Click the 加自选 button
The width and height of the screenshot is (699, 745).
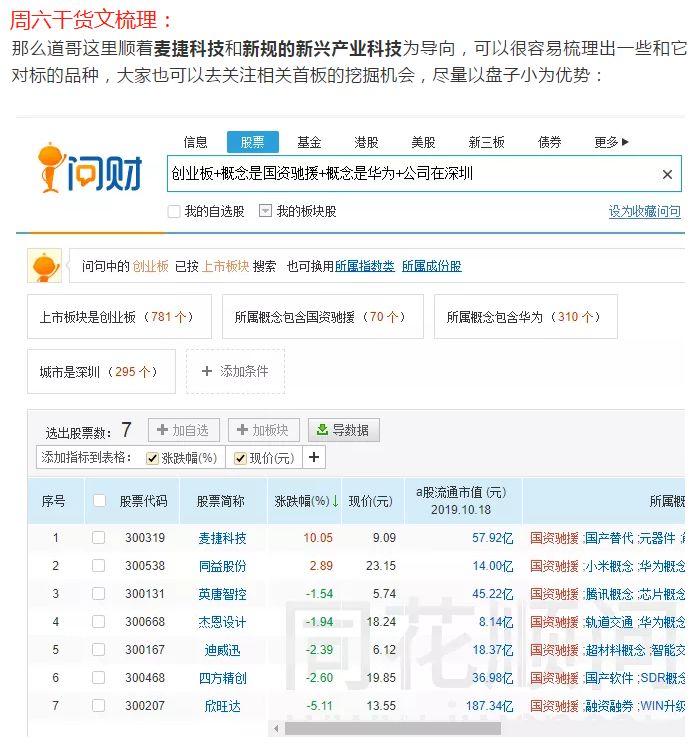click(184, 430)
